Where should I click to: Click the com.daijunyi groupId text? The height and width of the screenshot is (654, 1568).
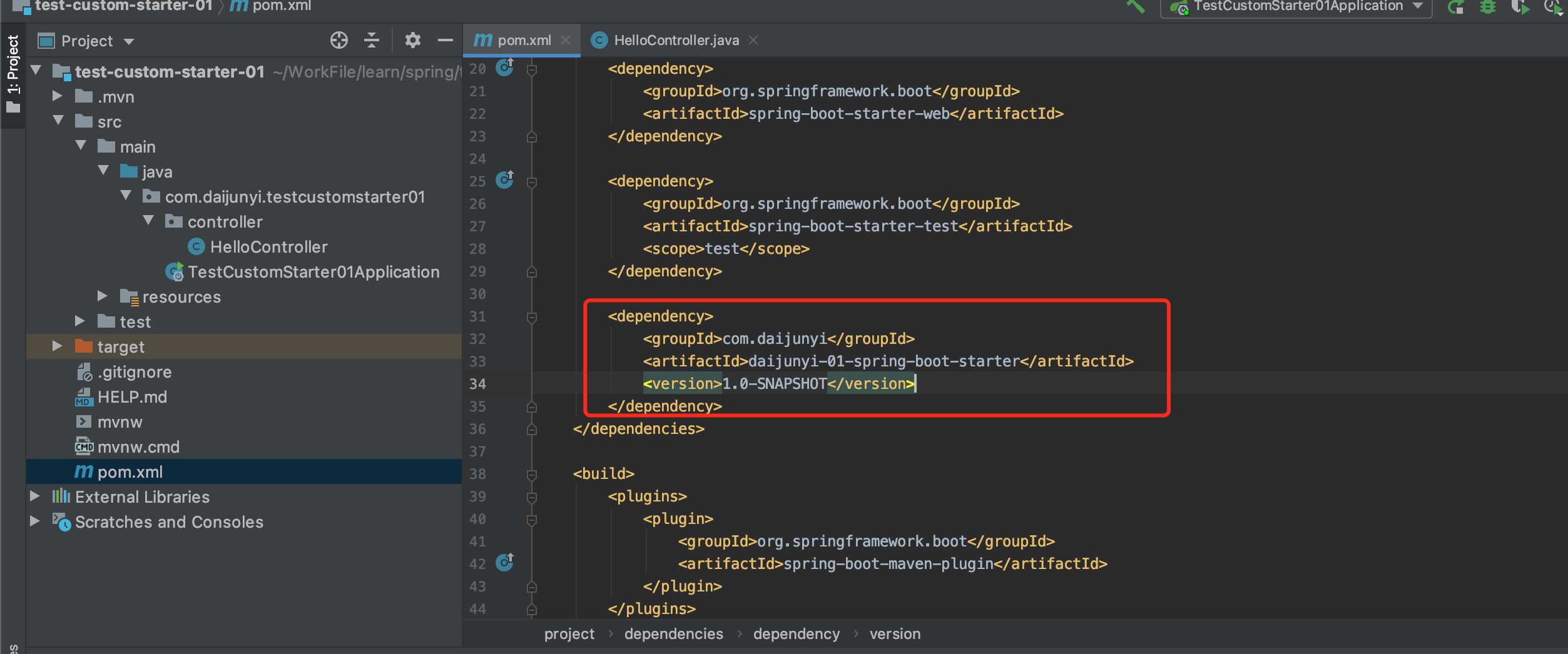tap(775, 338)
